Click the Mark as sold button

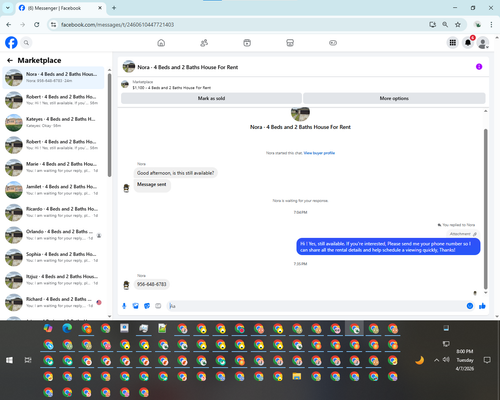pos(211,98)
